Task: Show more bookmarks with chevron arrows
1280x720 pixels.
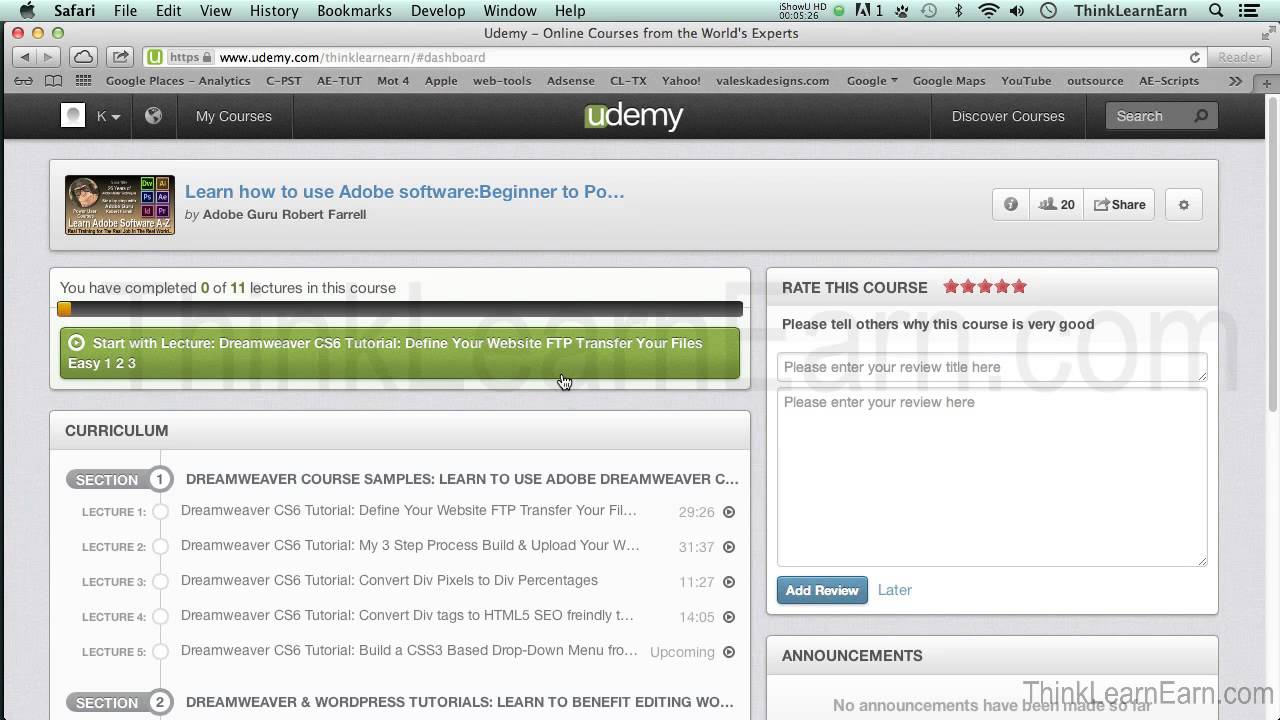Action: (1236, 81)
